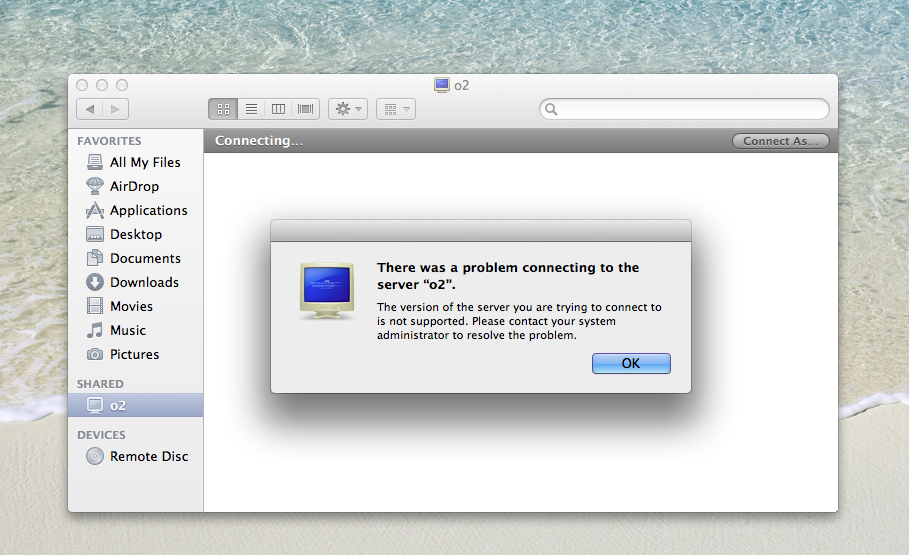
Task: Click the Downloads arrow icon
Action: (x=94, y=282)
